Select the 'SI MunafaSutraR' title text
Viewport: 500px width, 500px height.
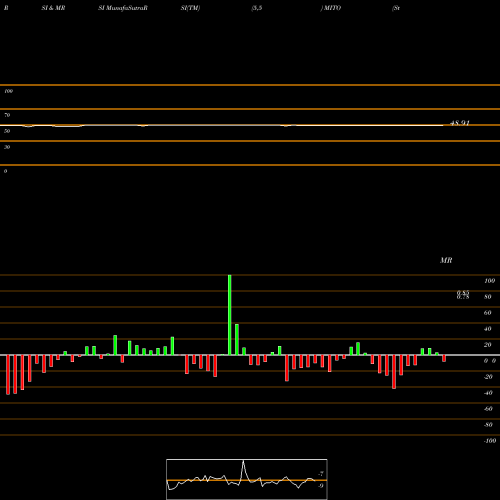pyautogui.click(x=123, y=8)
